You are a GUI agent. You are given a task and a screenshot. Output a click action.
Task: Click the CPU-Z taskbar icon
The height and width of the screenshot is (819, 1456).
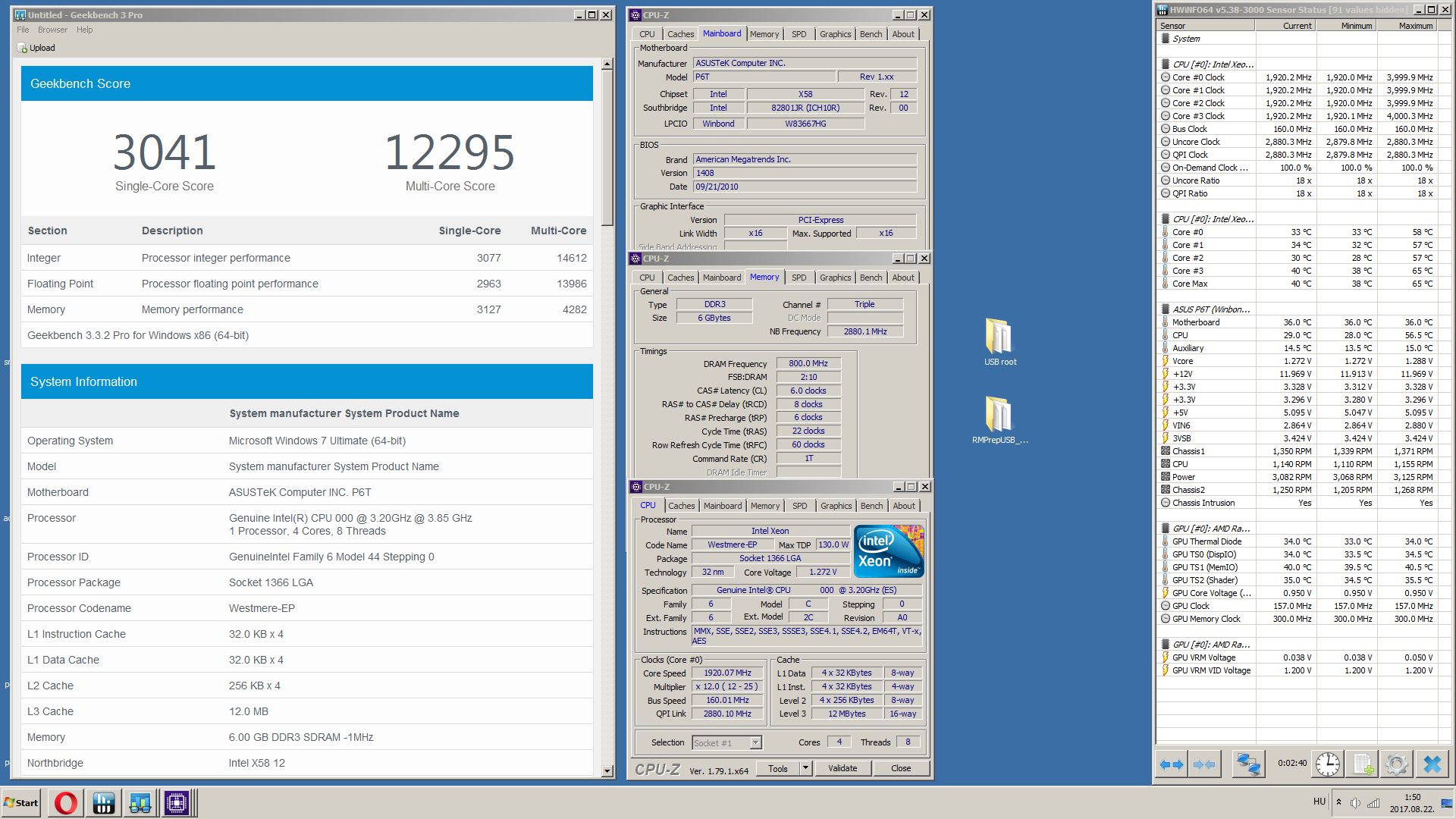point(177,803)
